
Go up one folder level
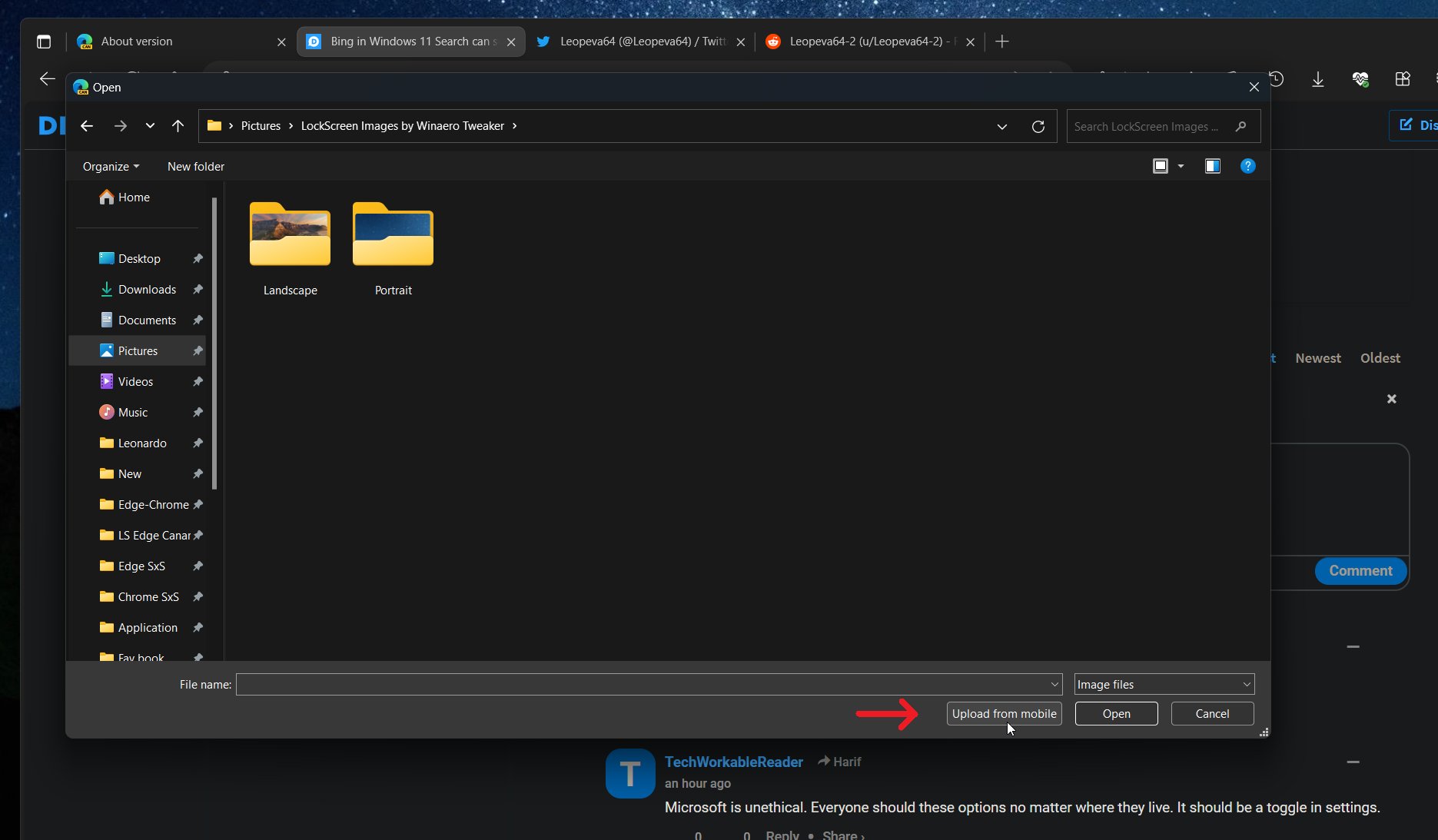click(x=178, y=126)
